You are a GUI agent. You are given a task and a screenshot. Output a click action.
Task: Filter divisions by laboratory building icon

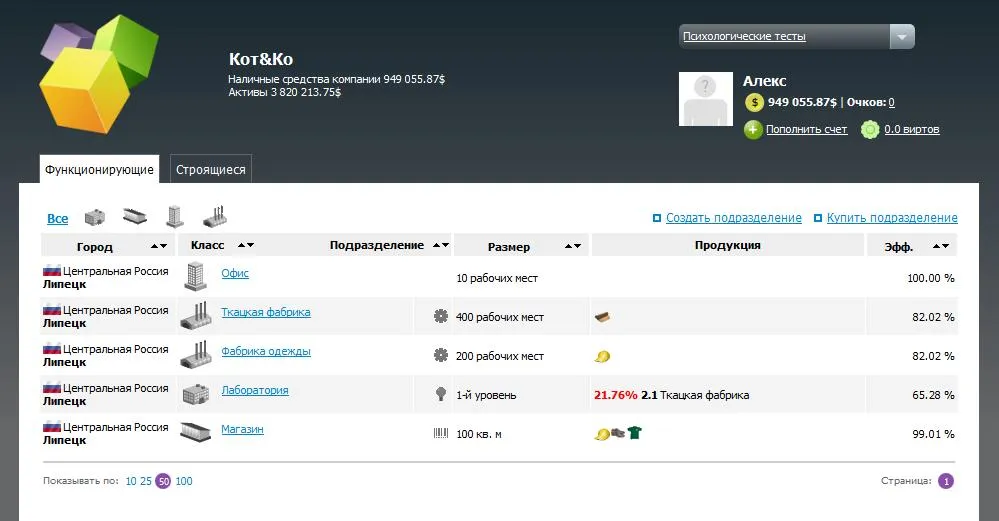pyautogui.click(x=95, y=217)
